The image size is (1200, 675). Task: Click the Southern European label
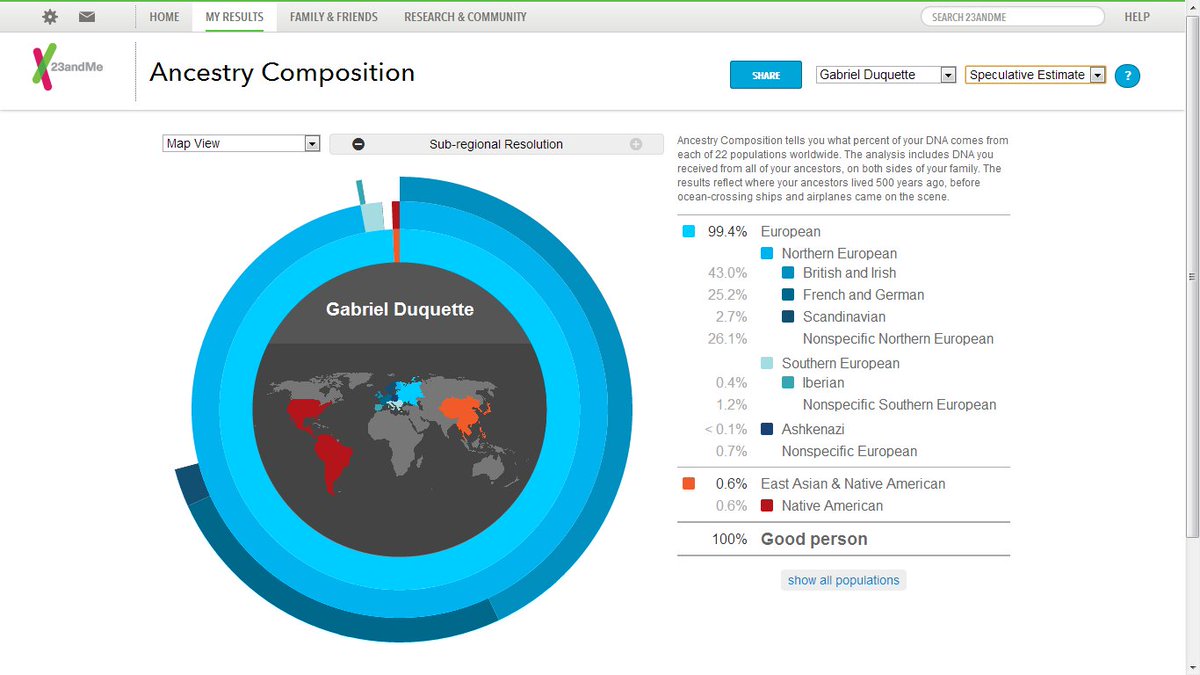(840, 364)
